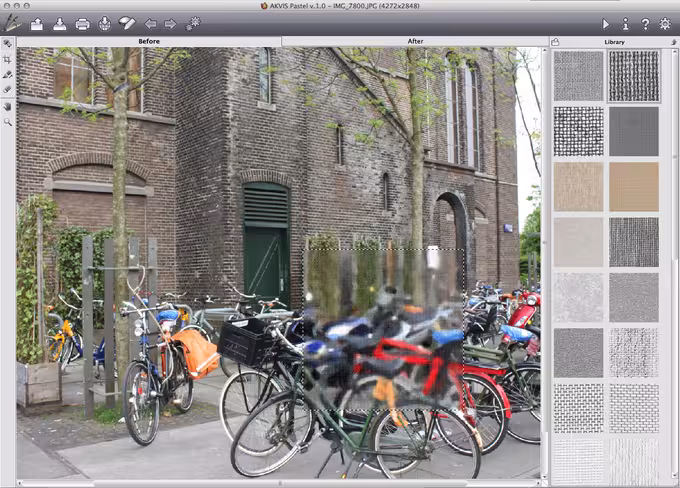Screen dimensions: 680x488
Task: Open an image with the upload-arrow icon
Action: tap(37, 24)
